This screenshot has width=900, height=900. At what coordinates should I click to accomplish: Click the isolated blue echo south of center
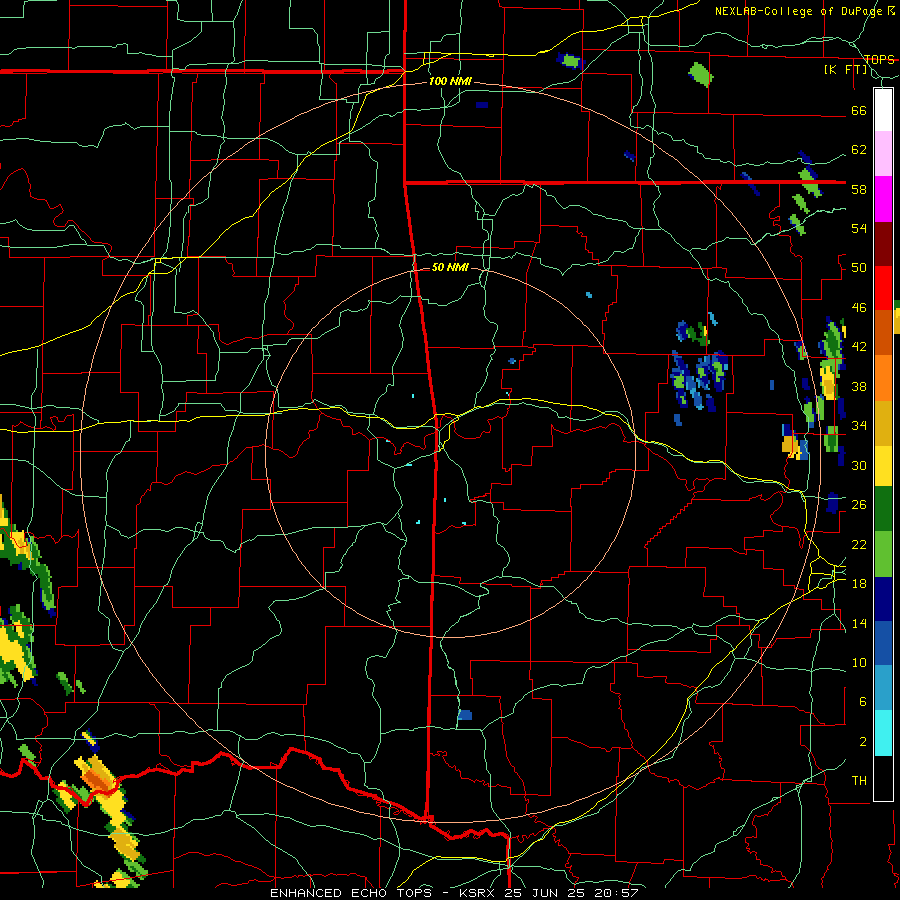(x=465, y=715)
